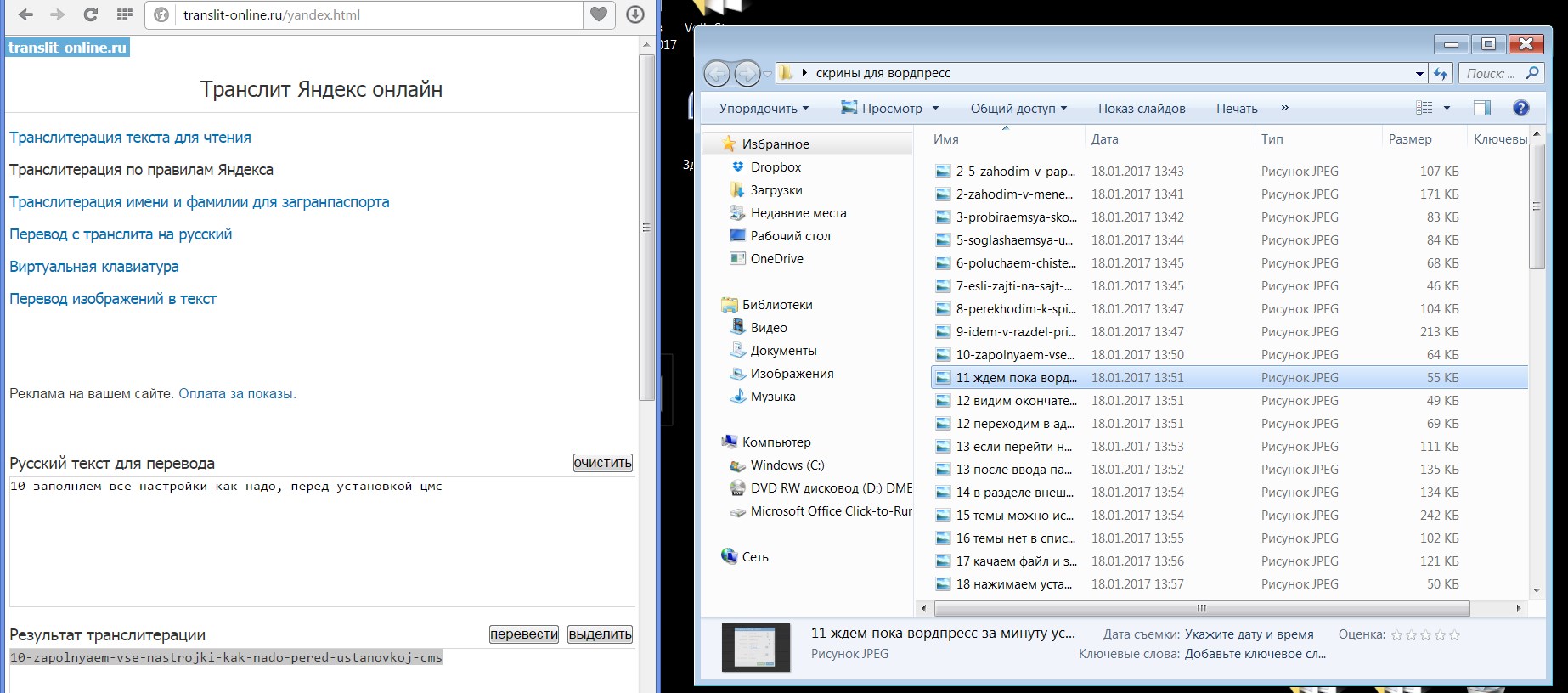Image resolution: width=1568 pixels, height=693 pixels.
Task: Expand the views options dropdown arrow
Action: 1447,108
